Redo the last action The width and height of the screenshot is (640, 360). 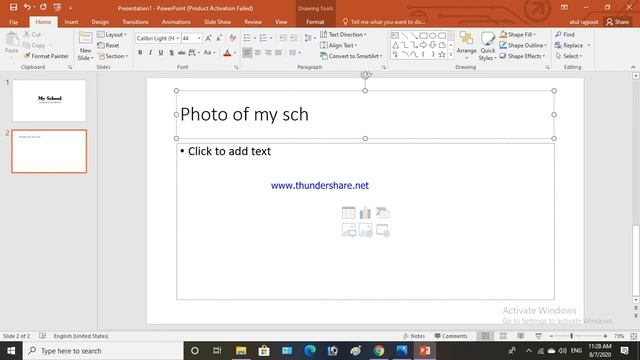[x=43, y=7]
